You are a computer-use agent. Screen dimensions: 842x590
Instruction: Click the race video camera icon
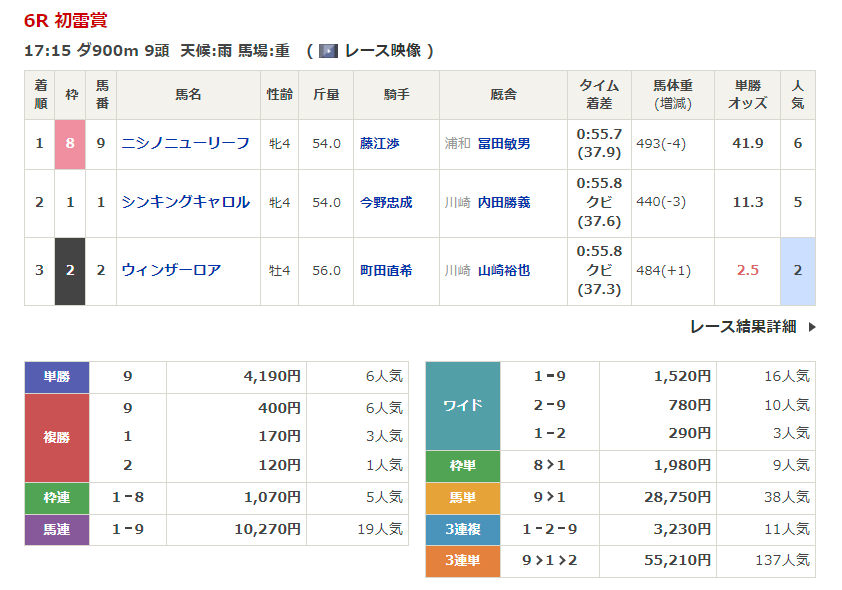point(328,51)
